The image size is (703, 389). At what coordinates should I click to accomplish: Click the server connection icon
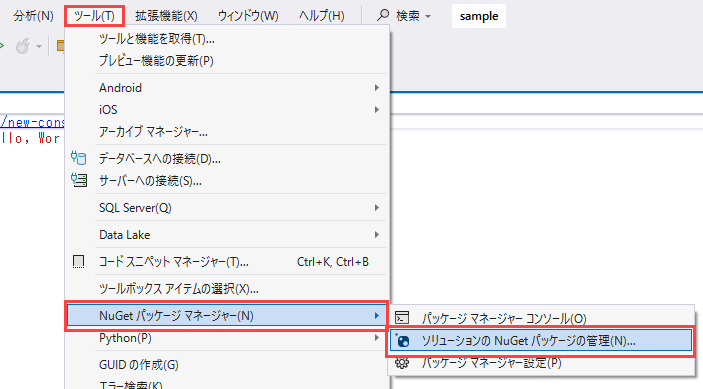[x=79, y=180]
